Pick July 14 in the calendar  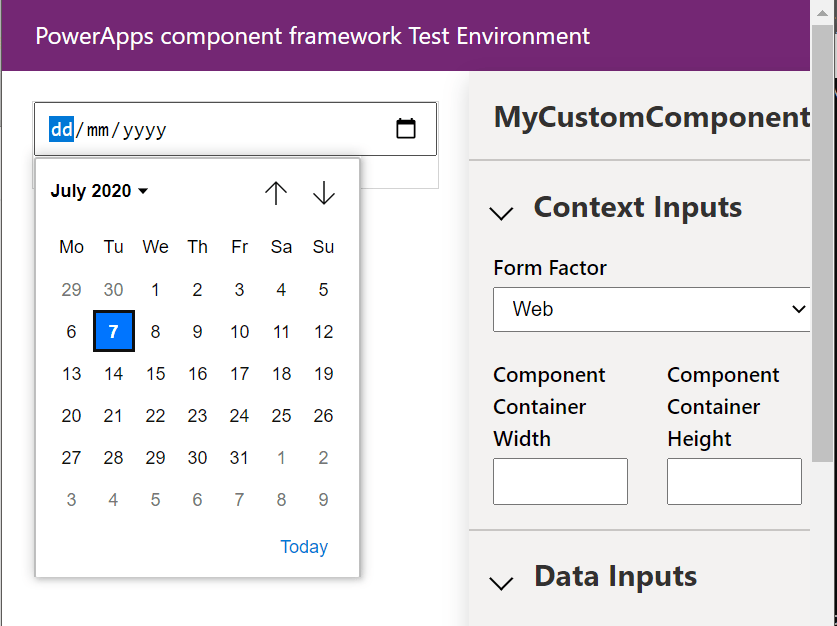[113, 374]
